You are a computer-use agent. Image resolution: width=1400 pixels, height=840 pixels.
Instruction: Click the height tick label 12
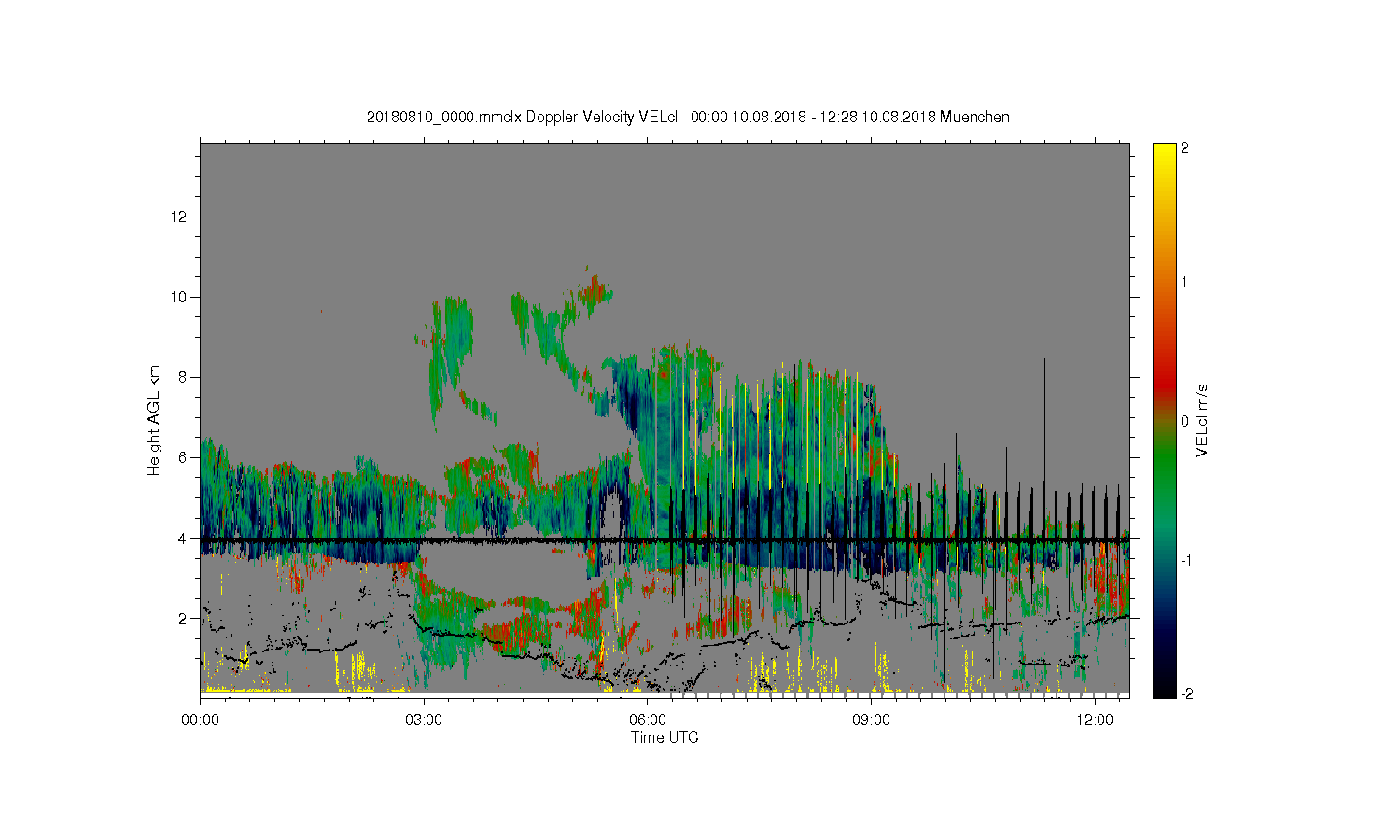tap(181, 217)
